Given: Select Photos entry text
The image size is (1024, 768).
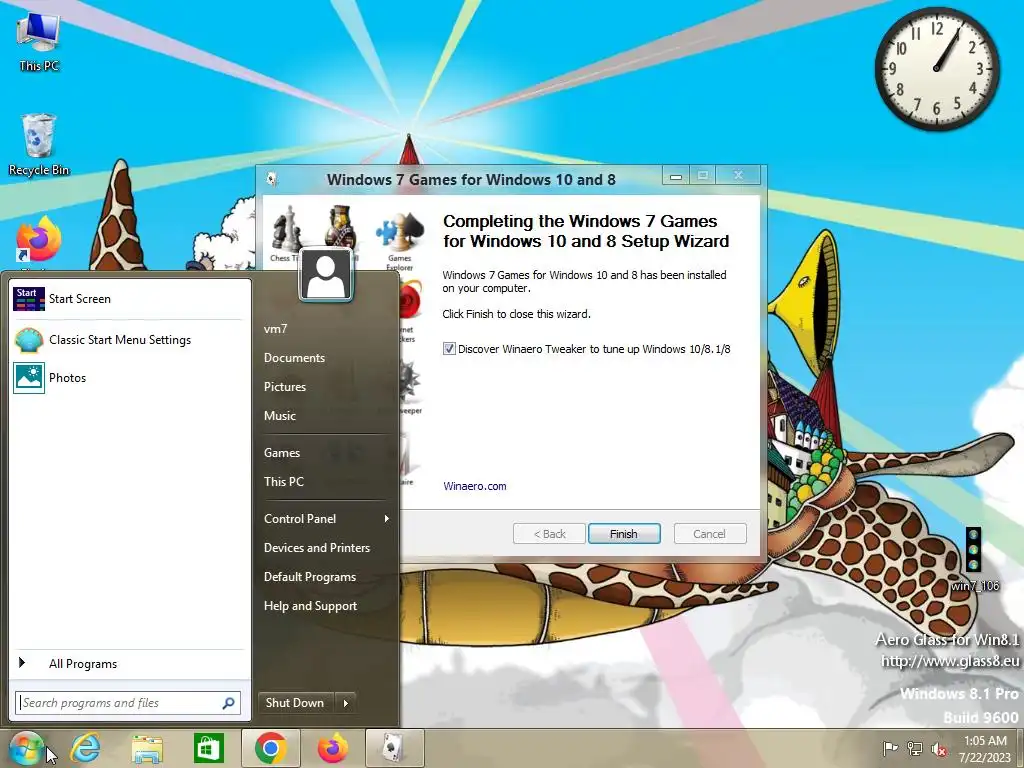Looking at the screenshot, I should pos(67,377).
